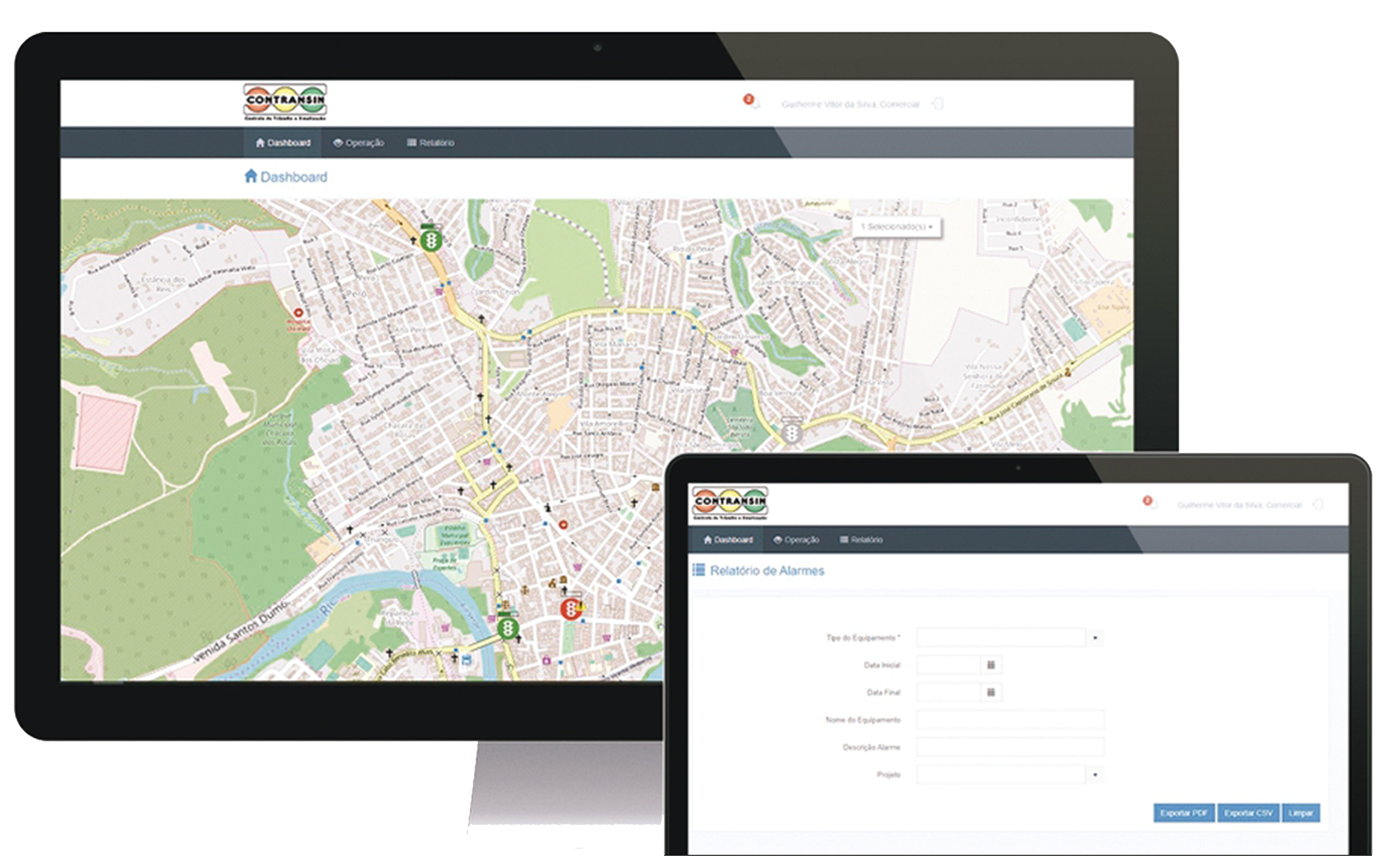Screen dimensions: 1387x868
Task: Open the notification bell on the monitor header
Action: click(x=753, y=102)
